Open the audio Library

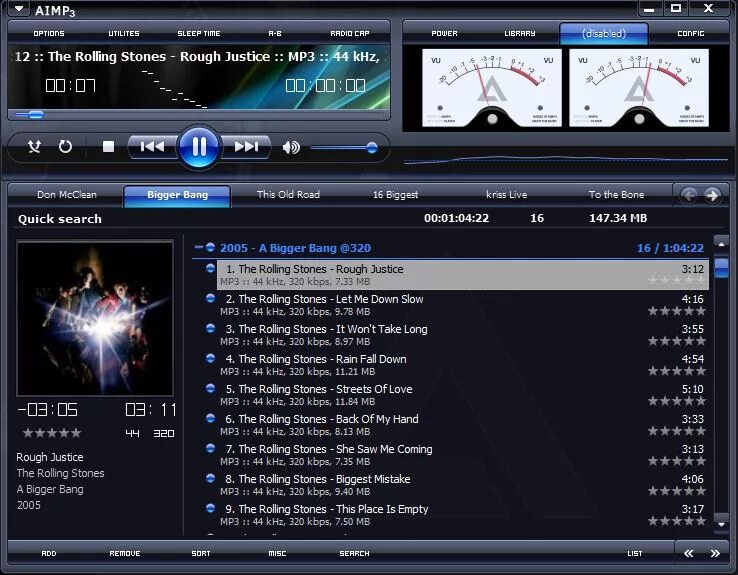(520, 33)
